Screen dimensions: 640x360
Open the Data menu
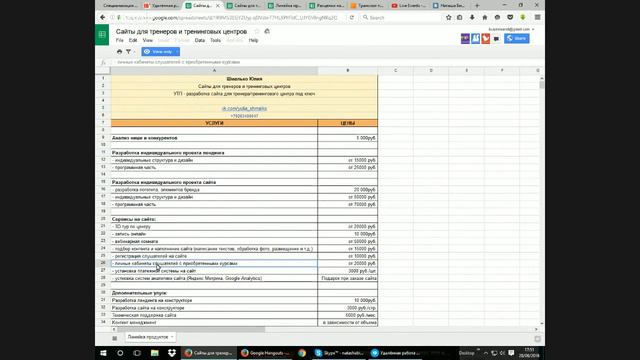200,40
